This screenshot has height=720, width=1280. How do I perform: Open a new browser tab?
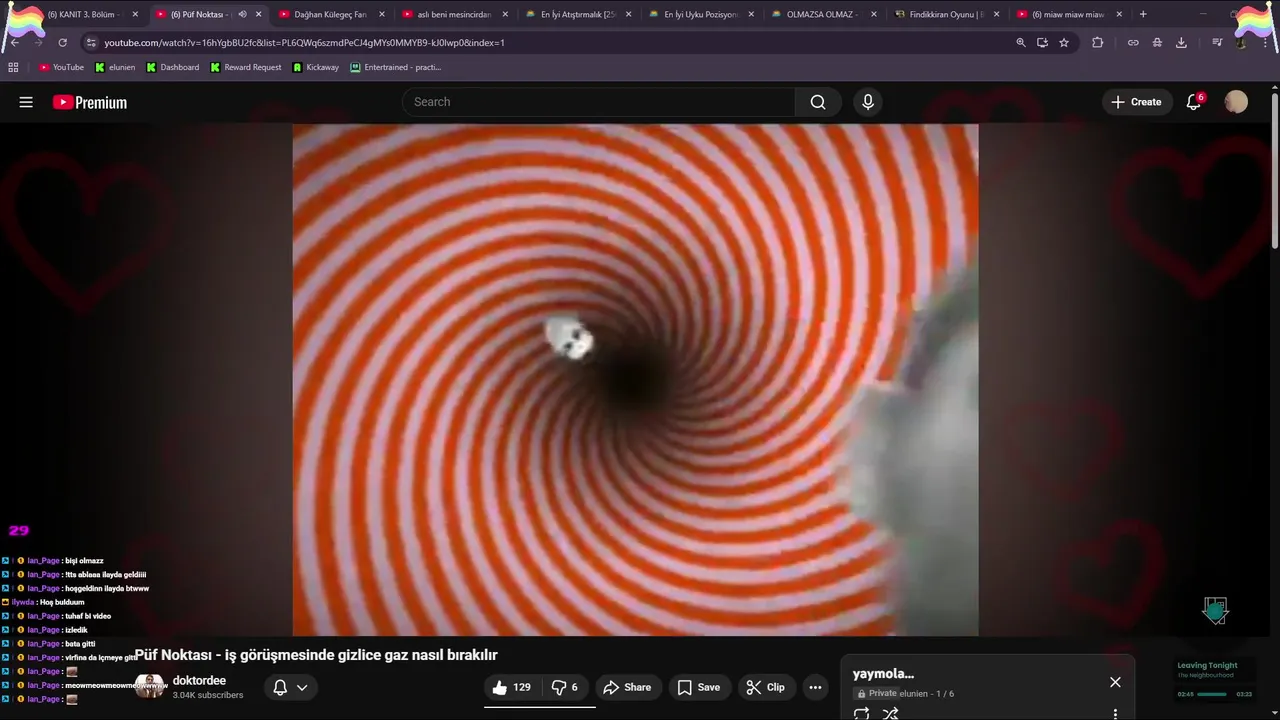(1143, 14)
